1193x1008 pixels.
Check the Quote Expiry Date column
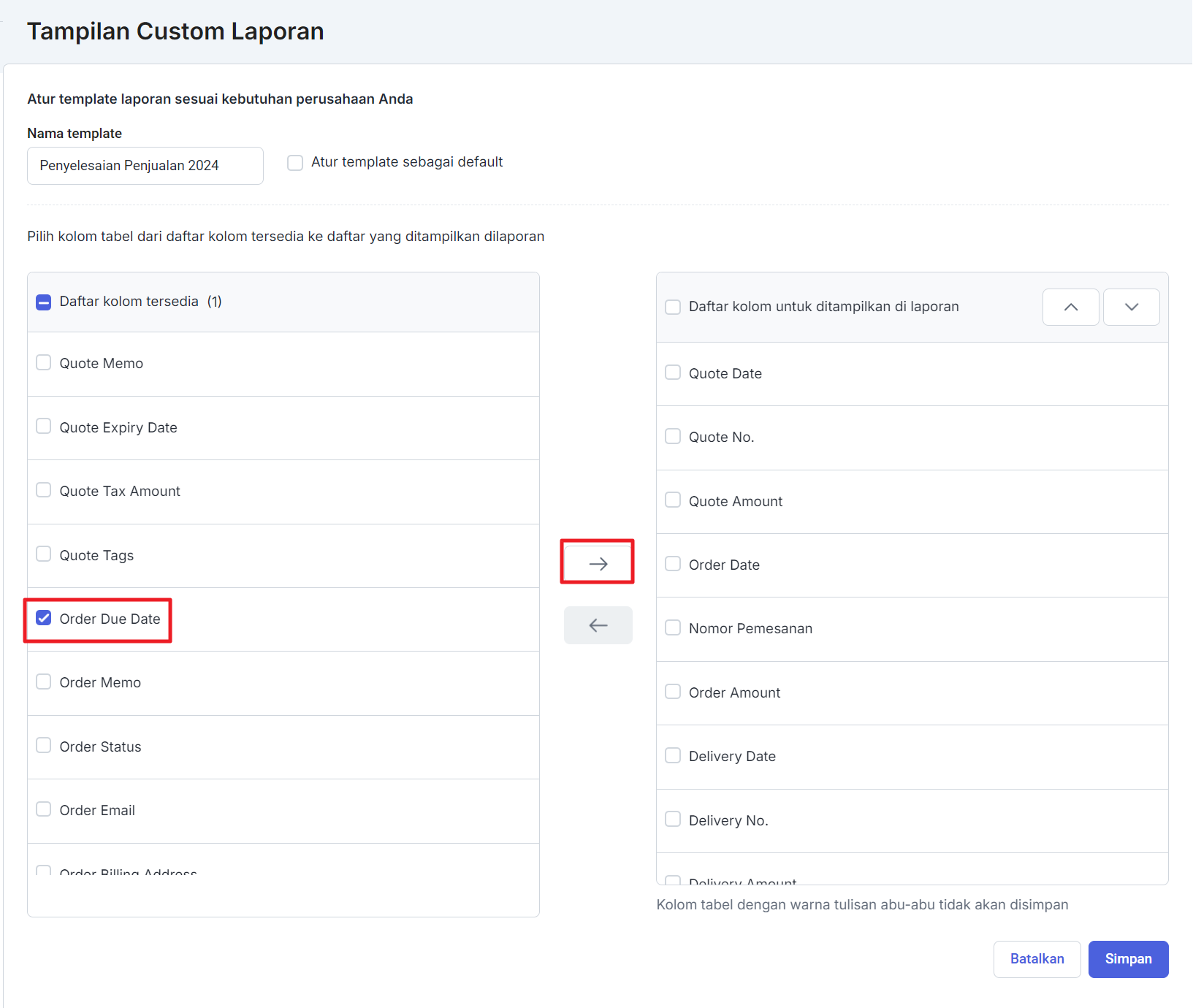[44, 427]
